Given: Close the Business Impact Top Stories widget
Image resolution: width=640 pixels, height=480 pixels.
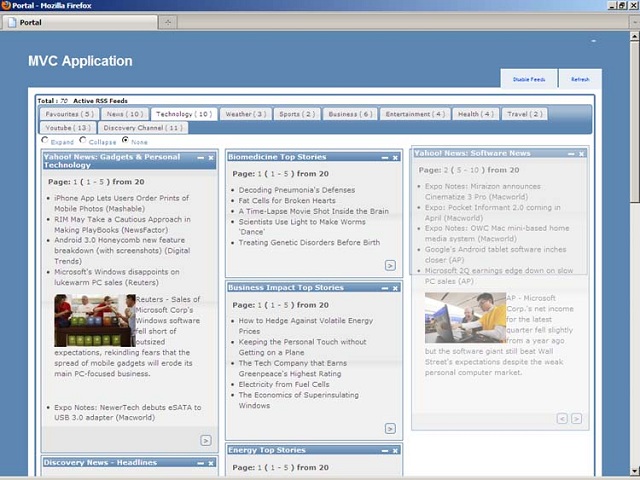Looking at the screenshot, I should 395,288.
